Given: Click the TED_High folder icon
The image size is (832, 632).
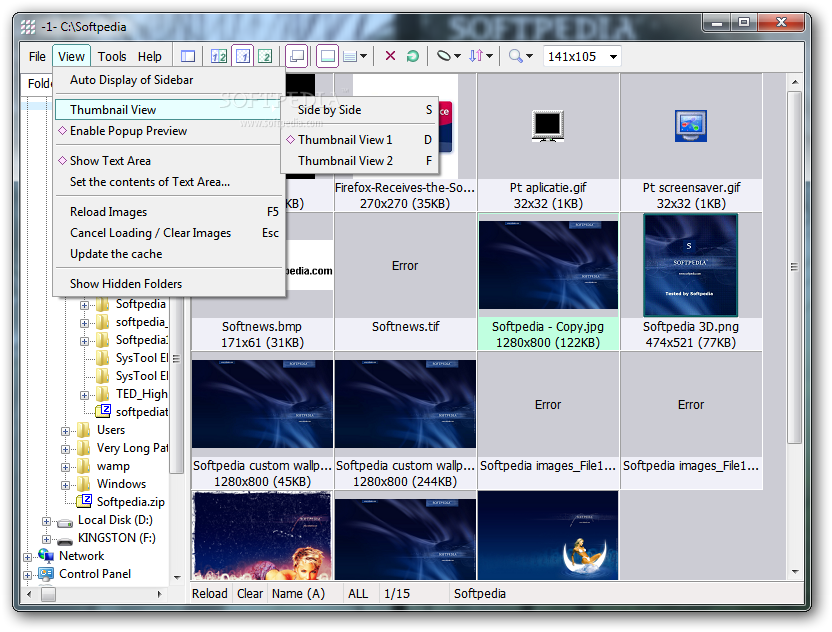Looking at the screenshot, I should click(x=103, y=394).
